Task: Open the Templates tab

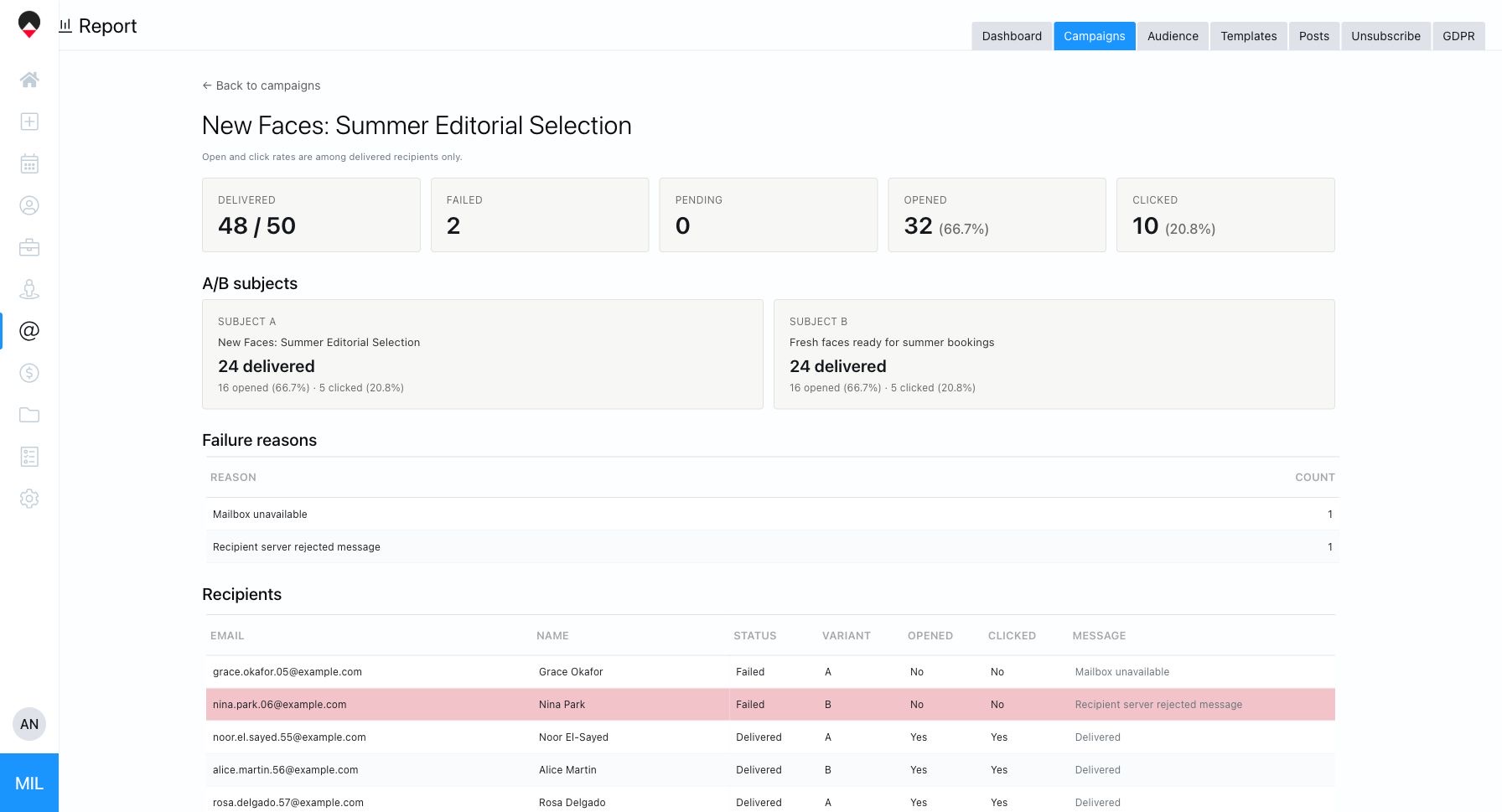Action: 1249,36
